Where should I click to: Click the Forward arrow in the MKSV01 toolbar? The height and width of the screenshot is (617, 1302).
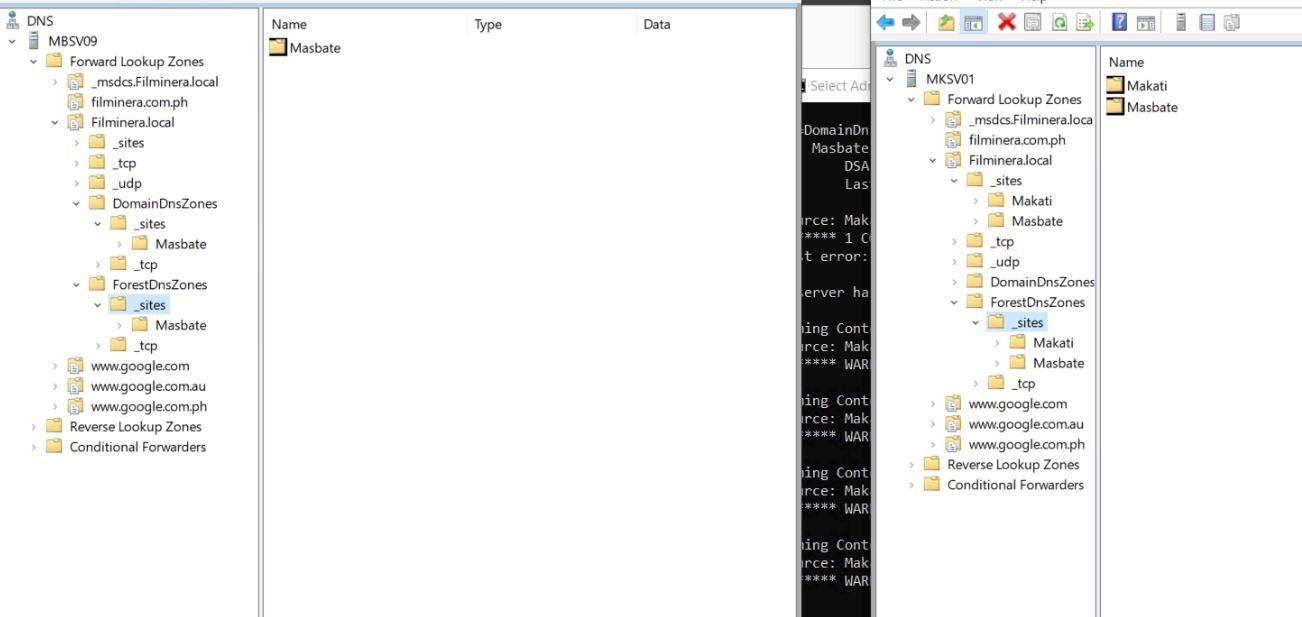point(910,22)
